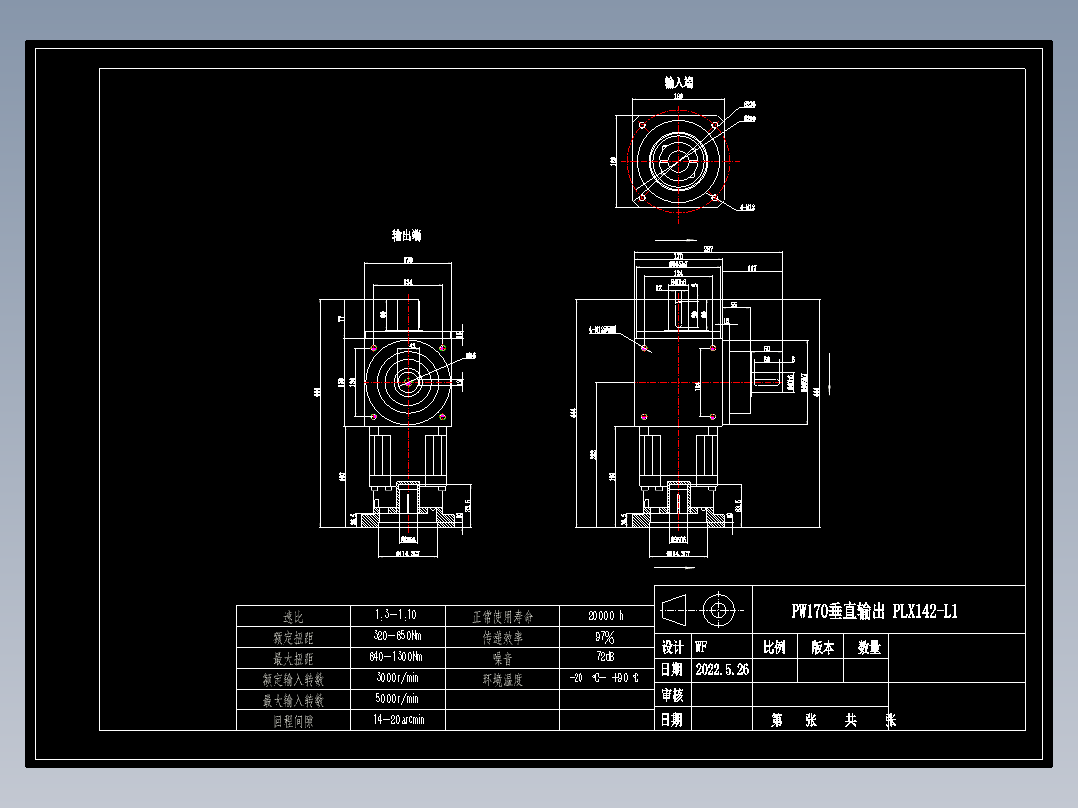
Task: Click the 版本 version header cell
Action: pyautogui.click(x=822, y=646)
